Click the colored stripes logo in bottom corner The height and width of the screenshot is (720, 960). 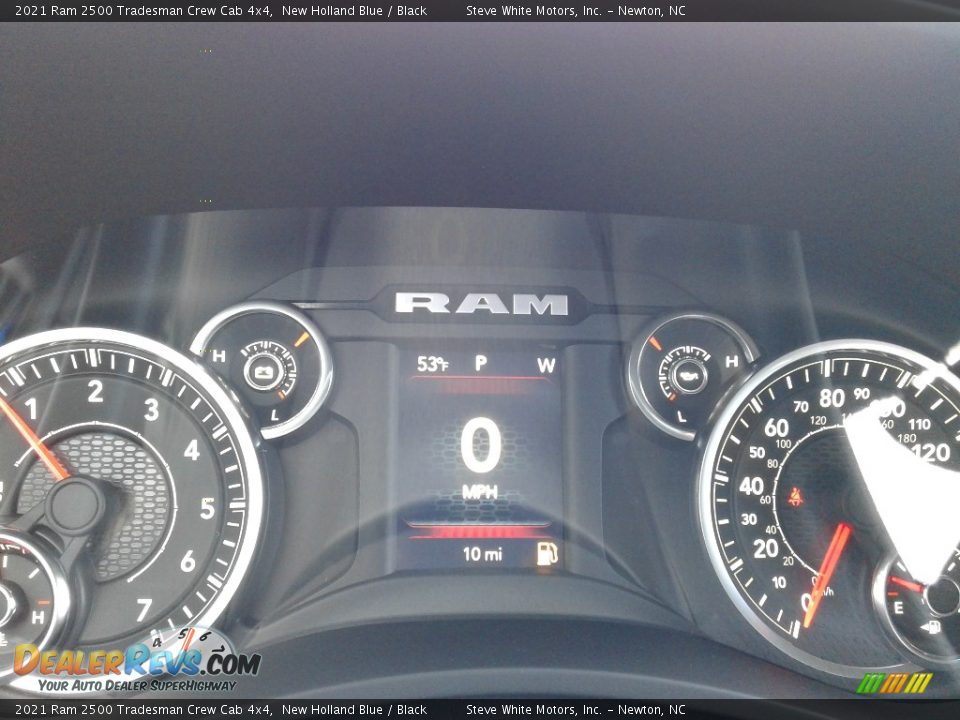tap(894, 682)
